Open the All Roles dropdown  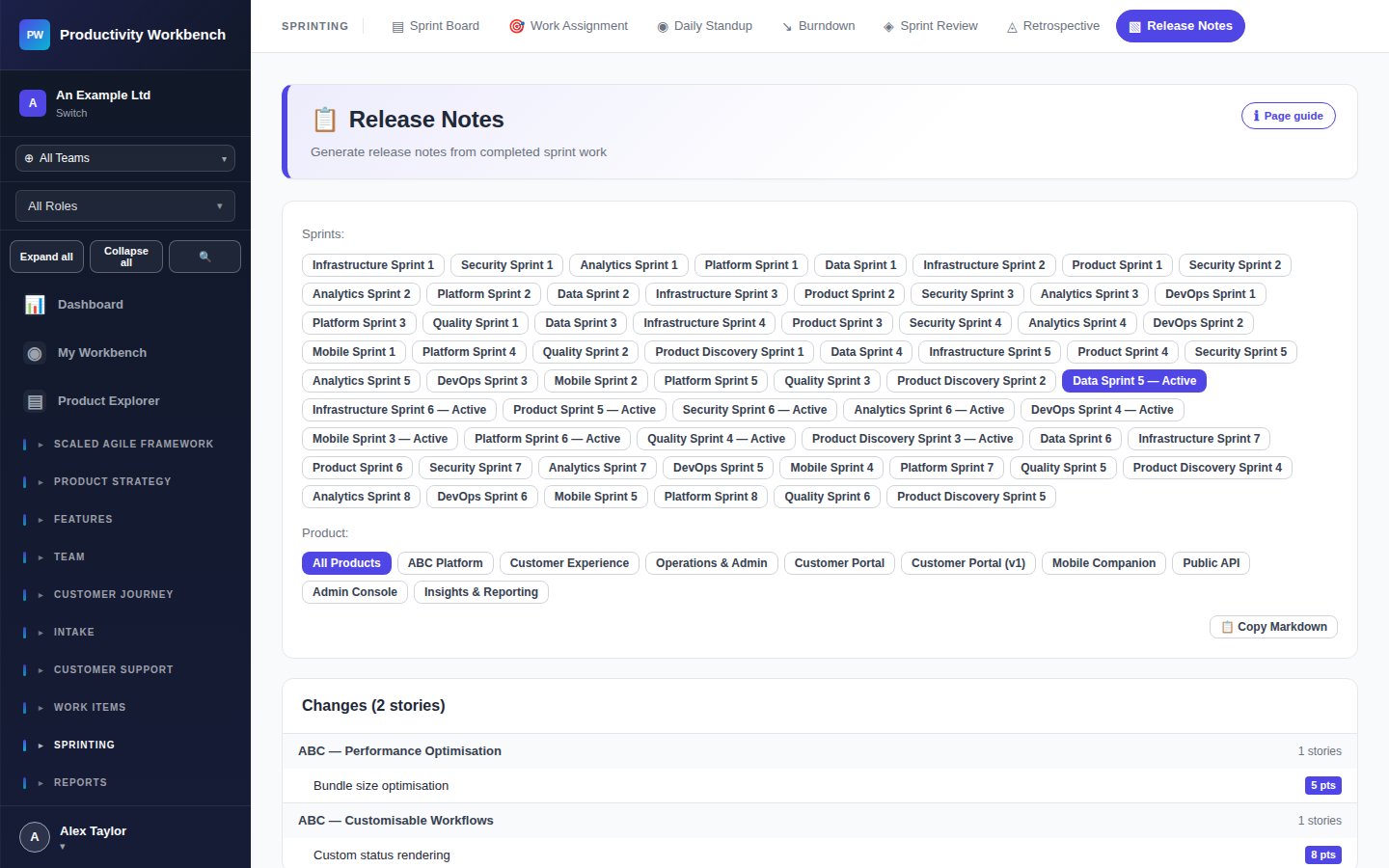click(x=125, y=206)
